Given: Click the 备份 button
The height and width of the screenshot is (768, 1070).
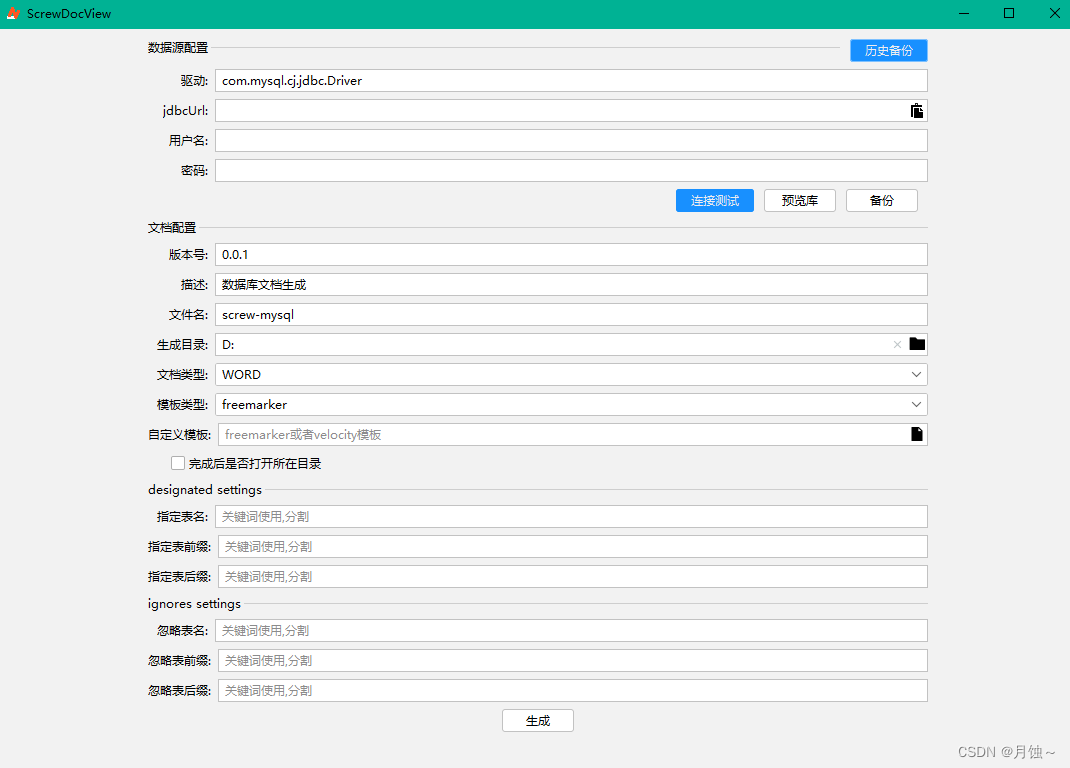Looking at the screenshot, I should click(x=881, y=200).
